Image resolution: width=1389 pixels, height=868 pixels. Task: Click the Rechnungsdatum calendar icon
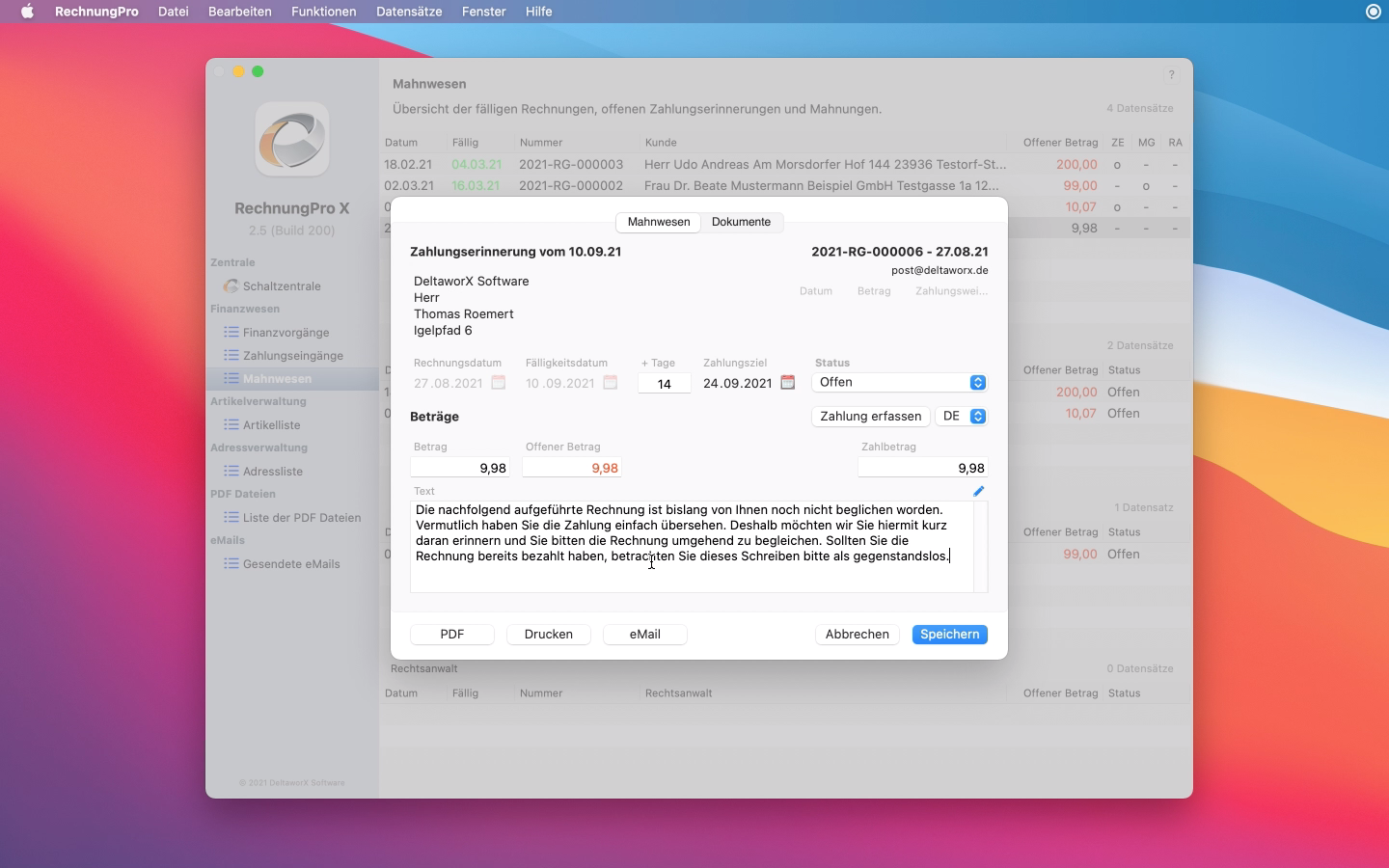tap(498, 383)
